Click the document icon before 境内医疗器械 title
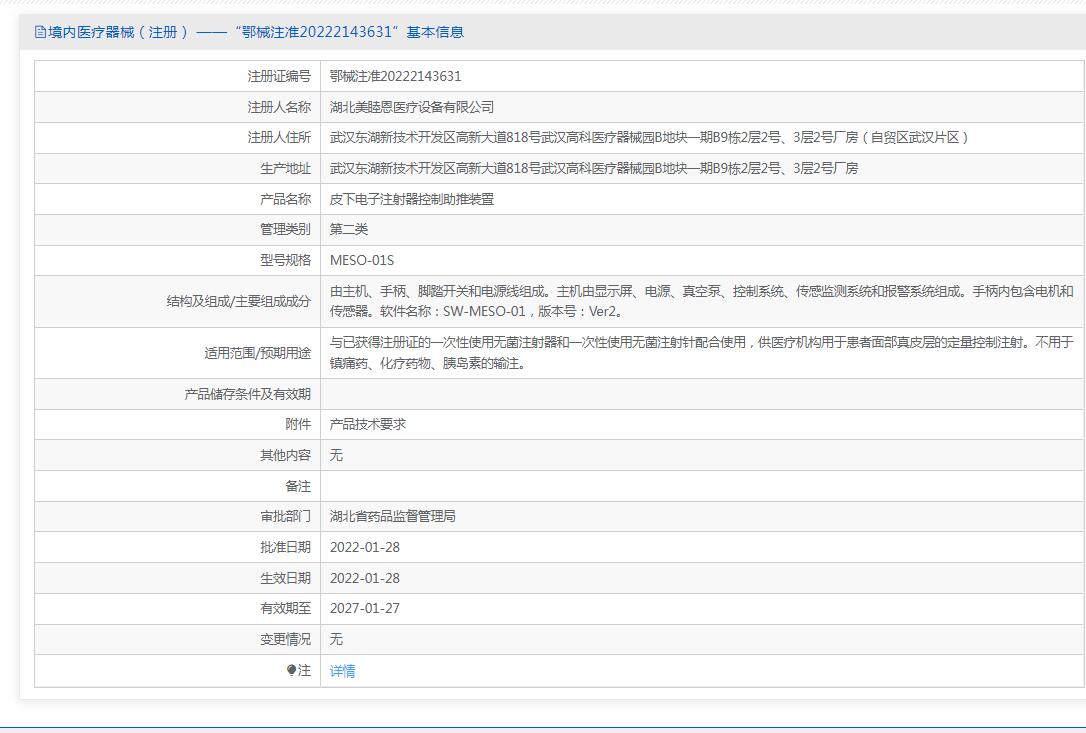The width and height of the screenshot is (1086, 733). tap(40, 32)
